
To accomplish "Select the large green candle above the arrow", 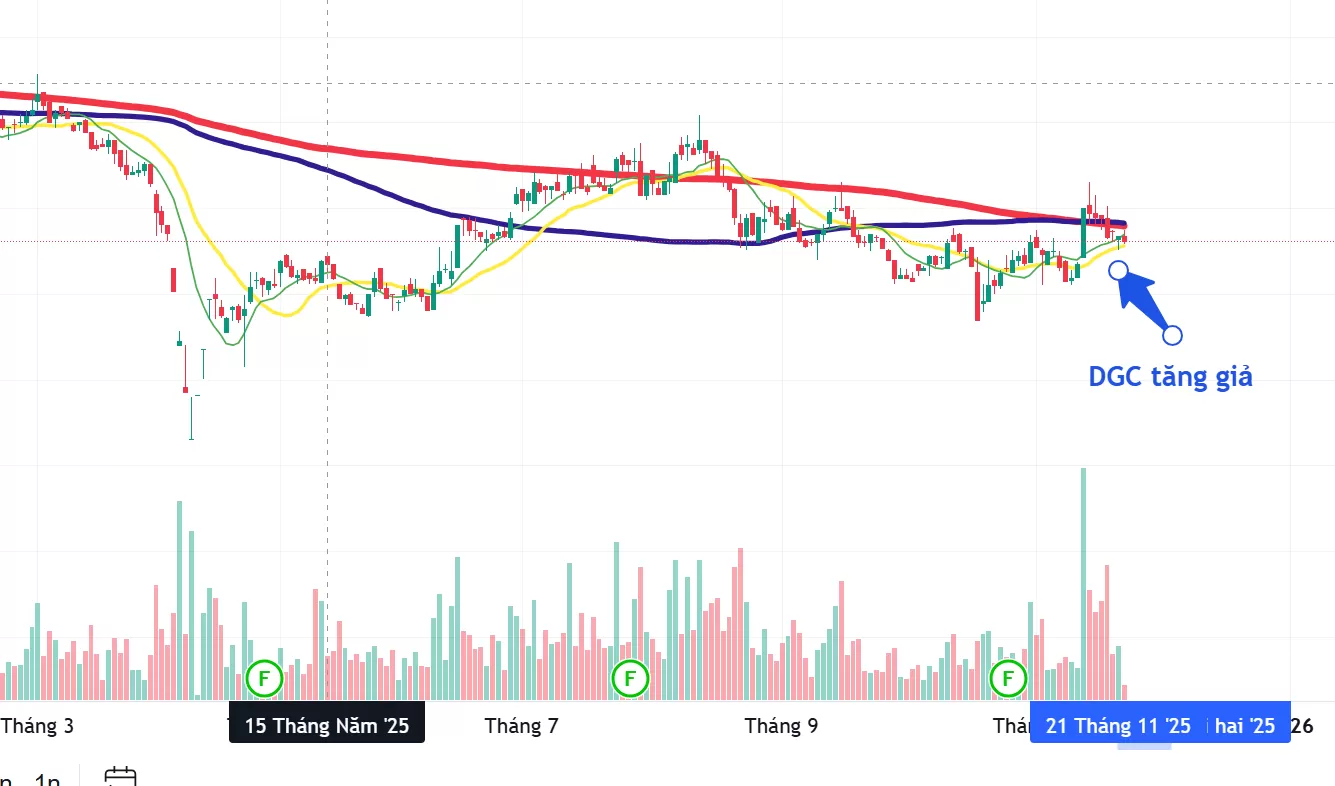I will pyautogui.click(x=1083, y=231).
